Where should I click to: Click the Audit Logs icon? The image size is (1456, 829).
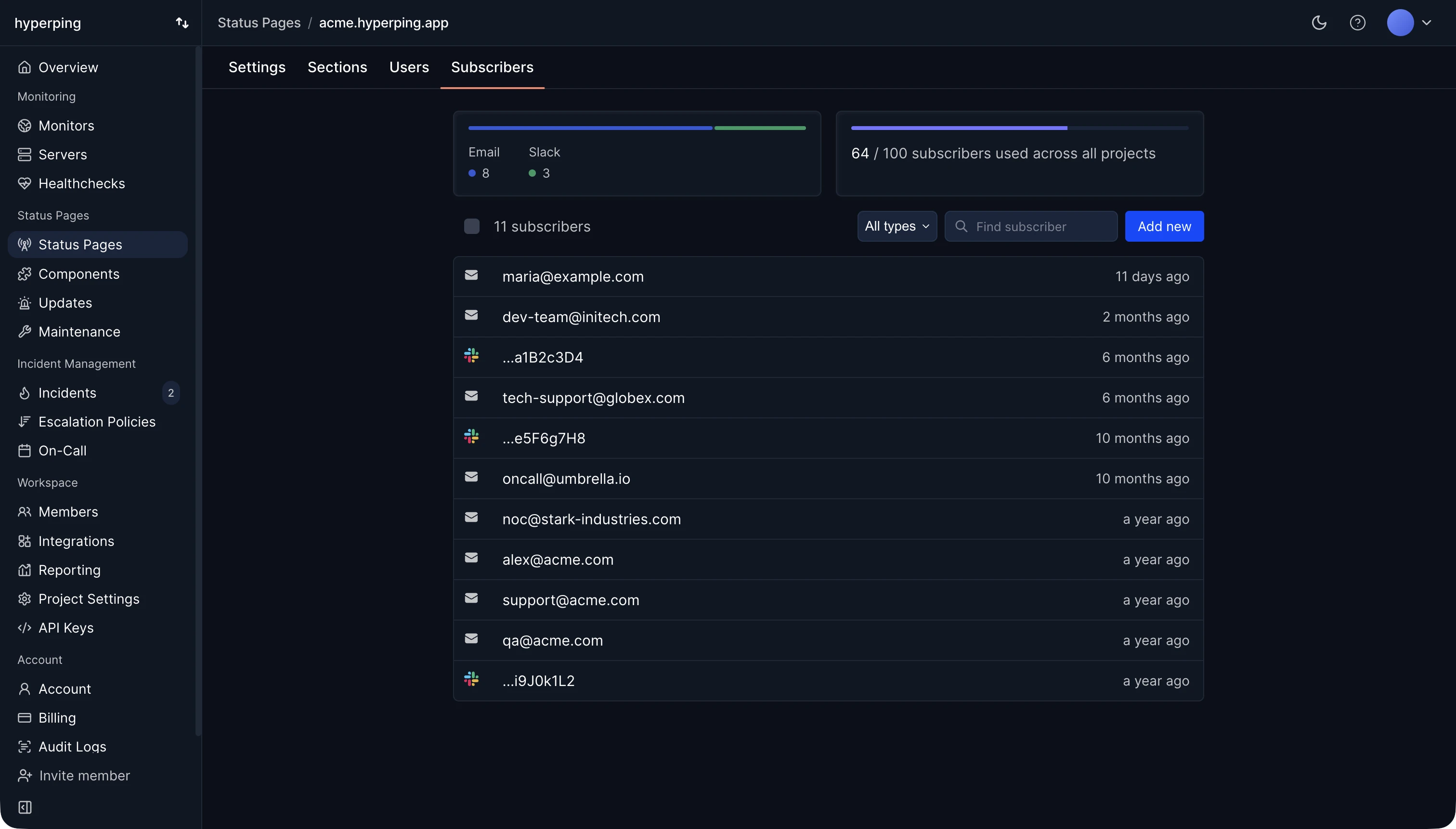point(24,747)
